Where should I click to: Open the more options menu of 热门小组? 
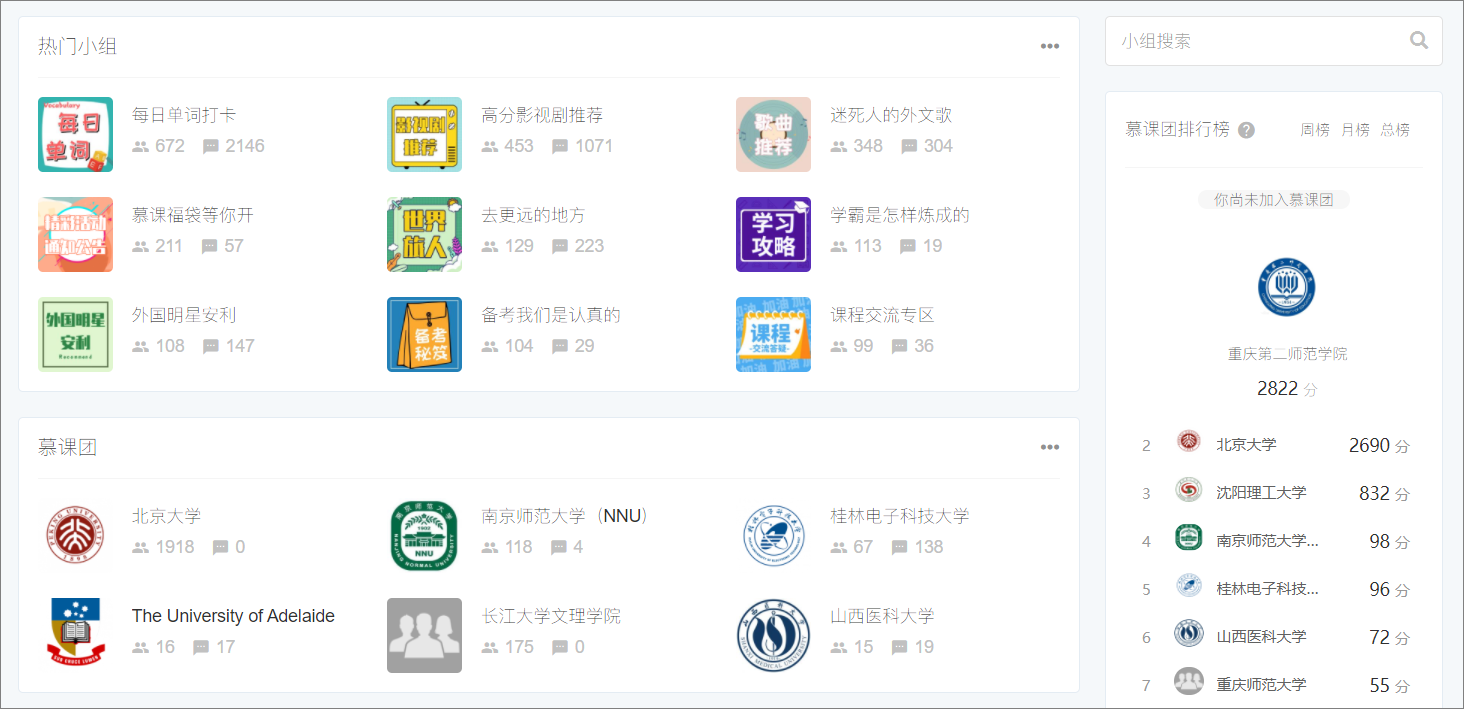[1049, 45]
